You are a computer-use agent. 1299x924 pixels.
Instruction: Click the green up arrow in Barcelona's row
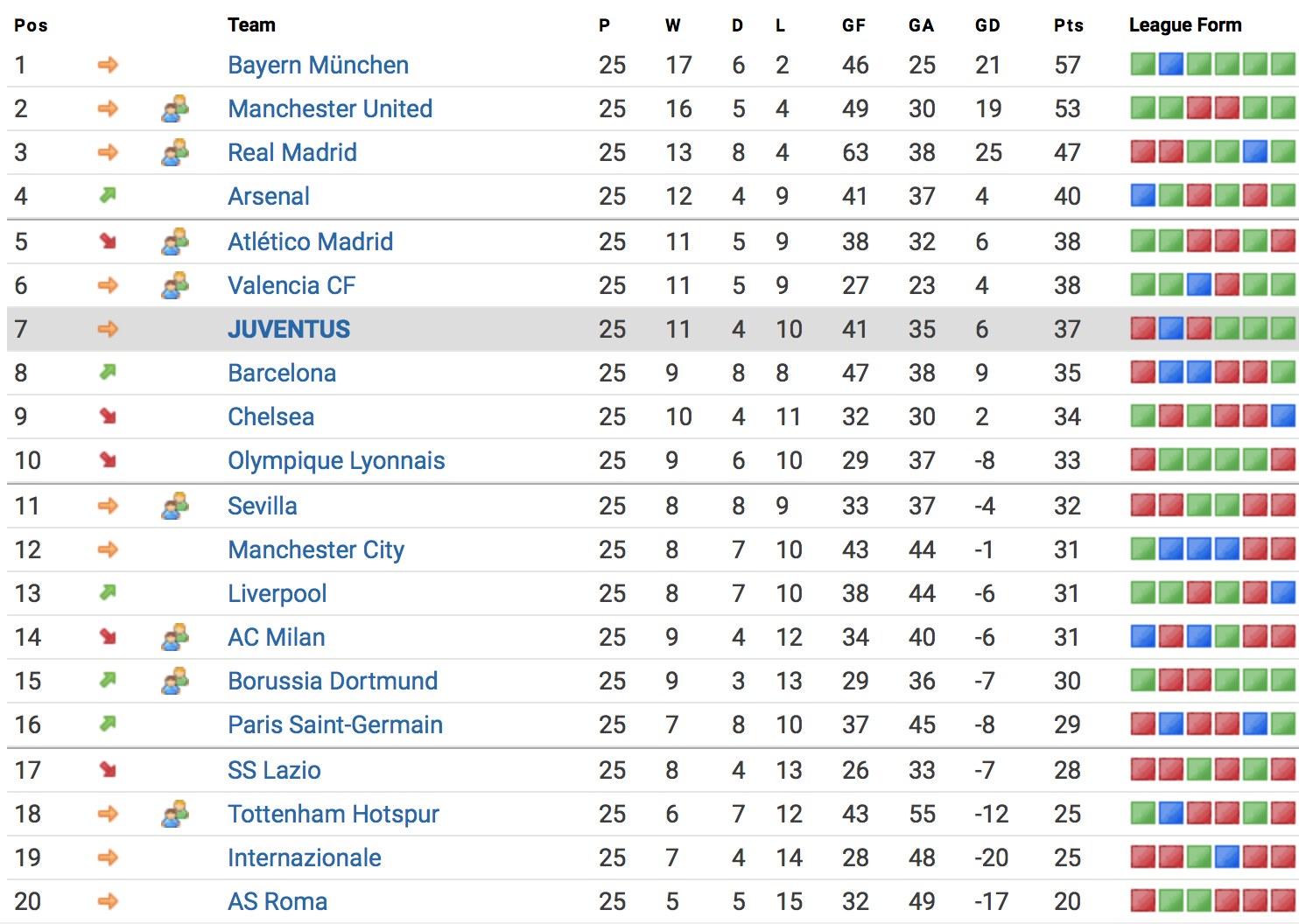[108, 373]
